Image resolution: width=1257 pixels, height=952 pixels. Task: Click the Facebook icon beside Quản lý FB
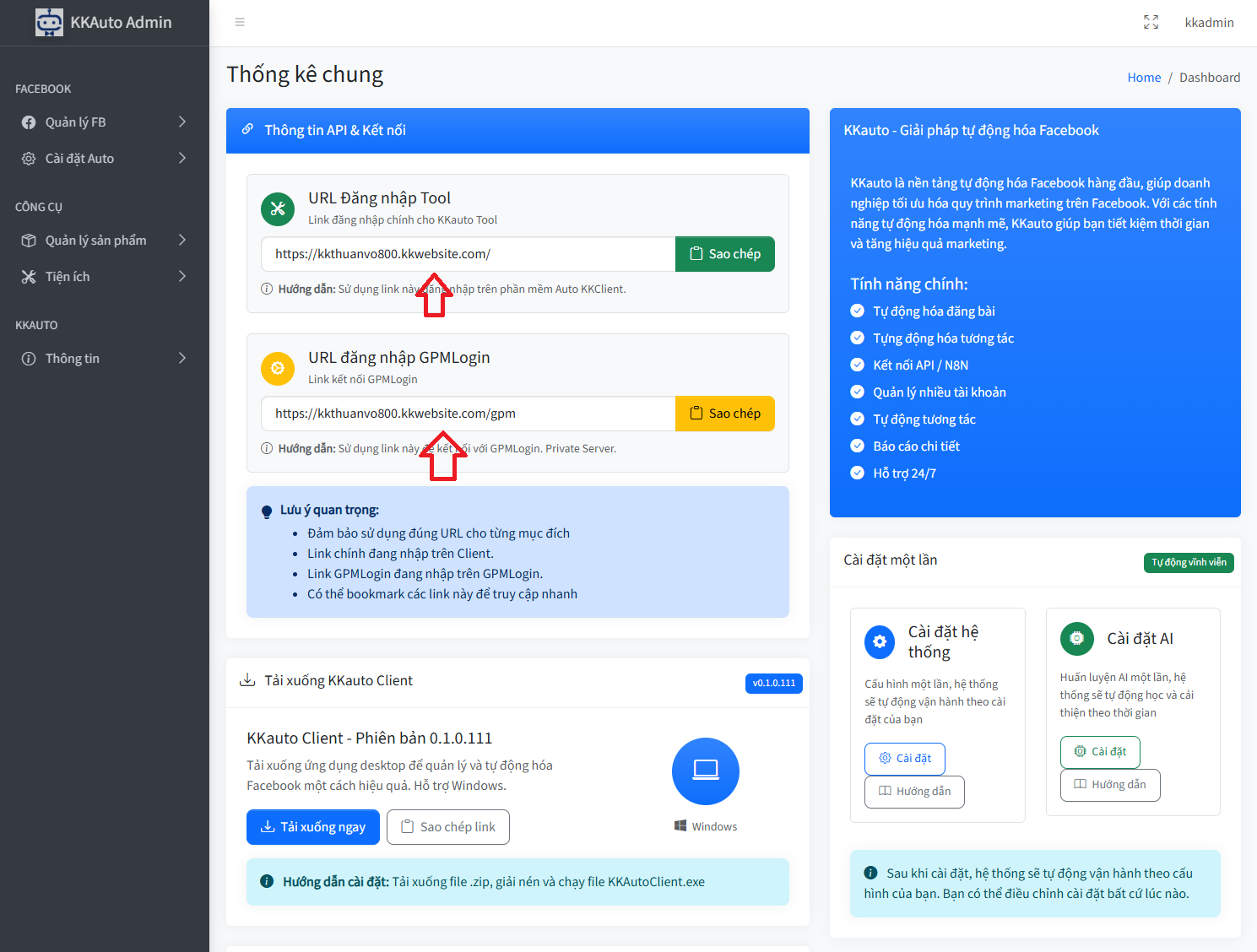point(29,122)
